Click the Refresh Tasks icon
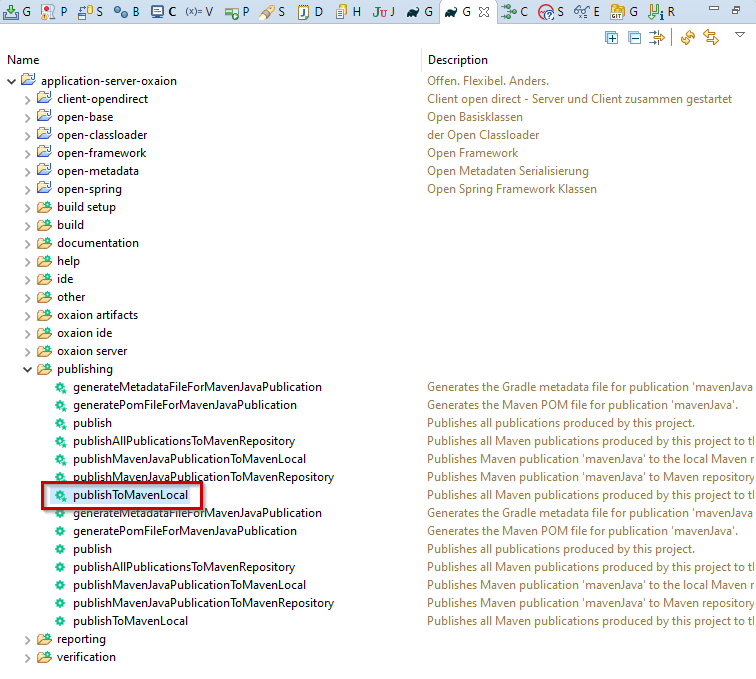756x679 pixels. click(688, 37)
